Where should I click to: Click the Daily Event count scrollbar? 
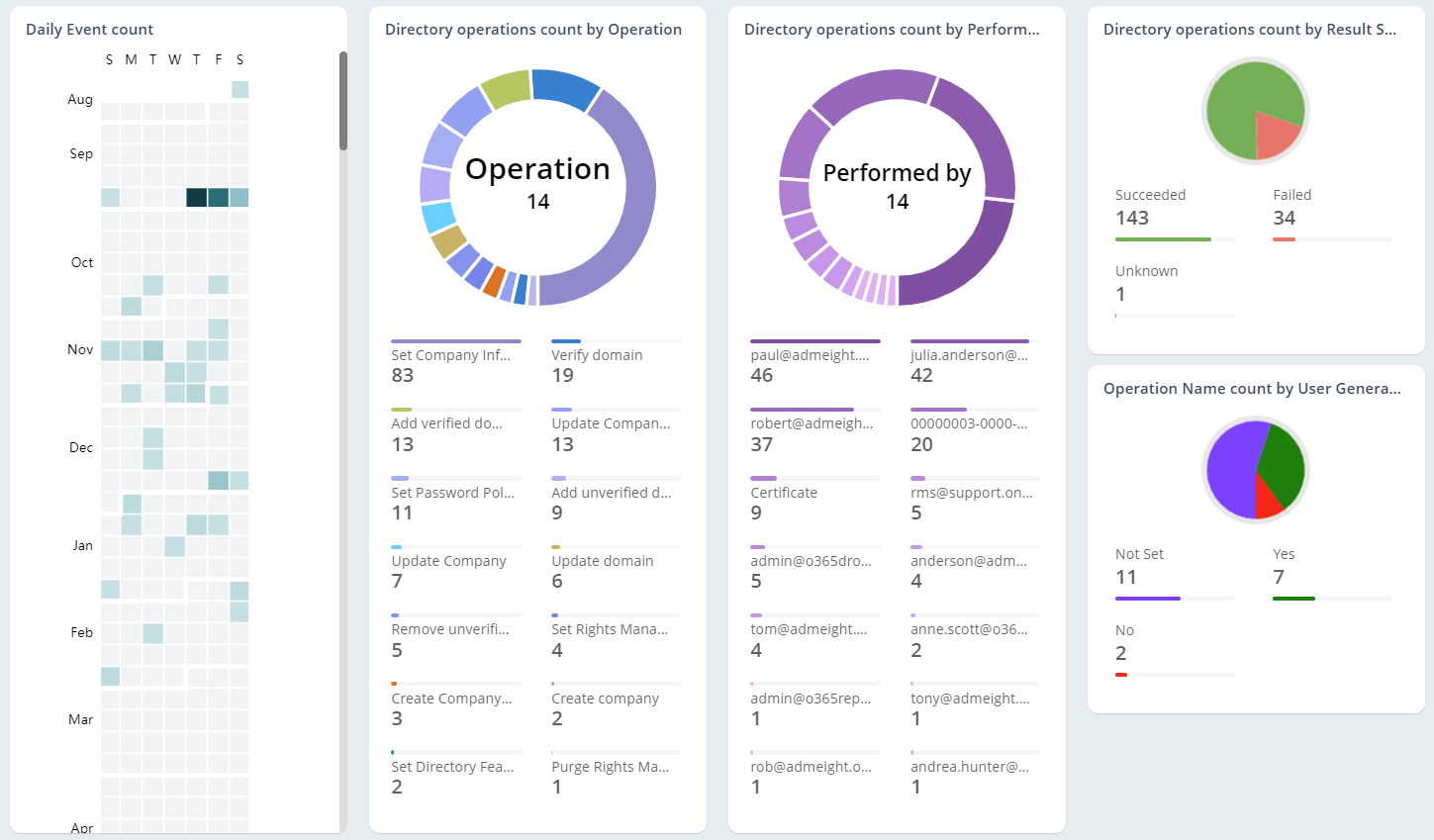[342, 99]
